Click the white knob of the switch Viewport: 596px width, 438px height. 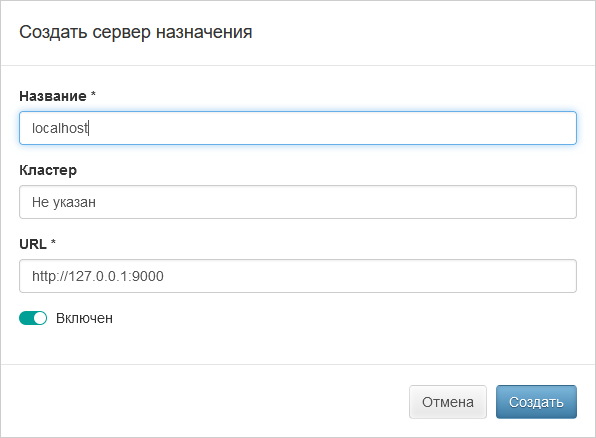point(40,318)
